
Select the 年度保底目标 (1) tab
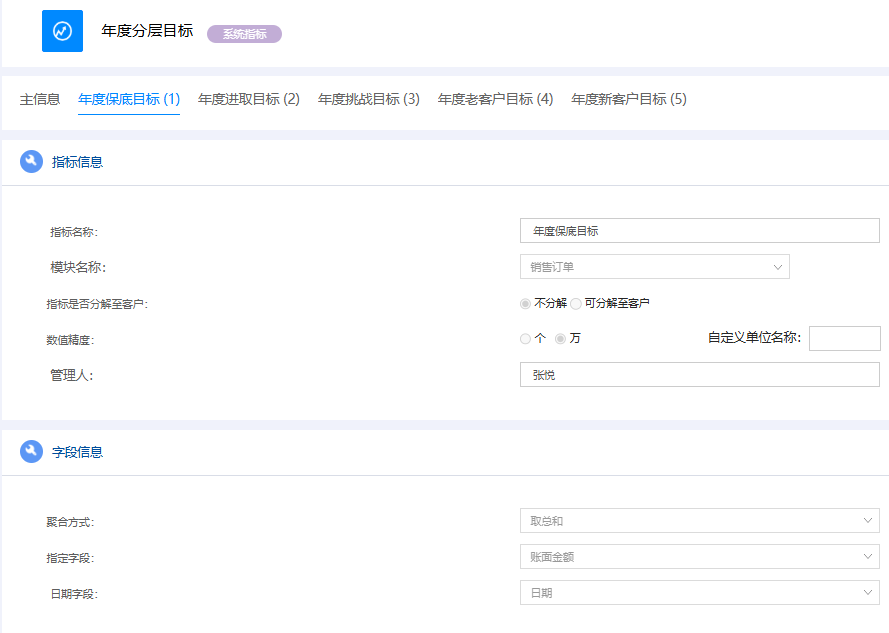tap(129, 99)
